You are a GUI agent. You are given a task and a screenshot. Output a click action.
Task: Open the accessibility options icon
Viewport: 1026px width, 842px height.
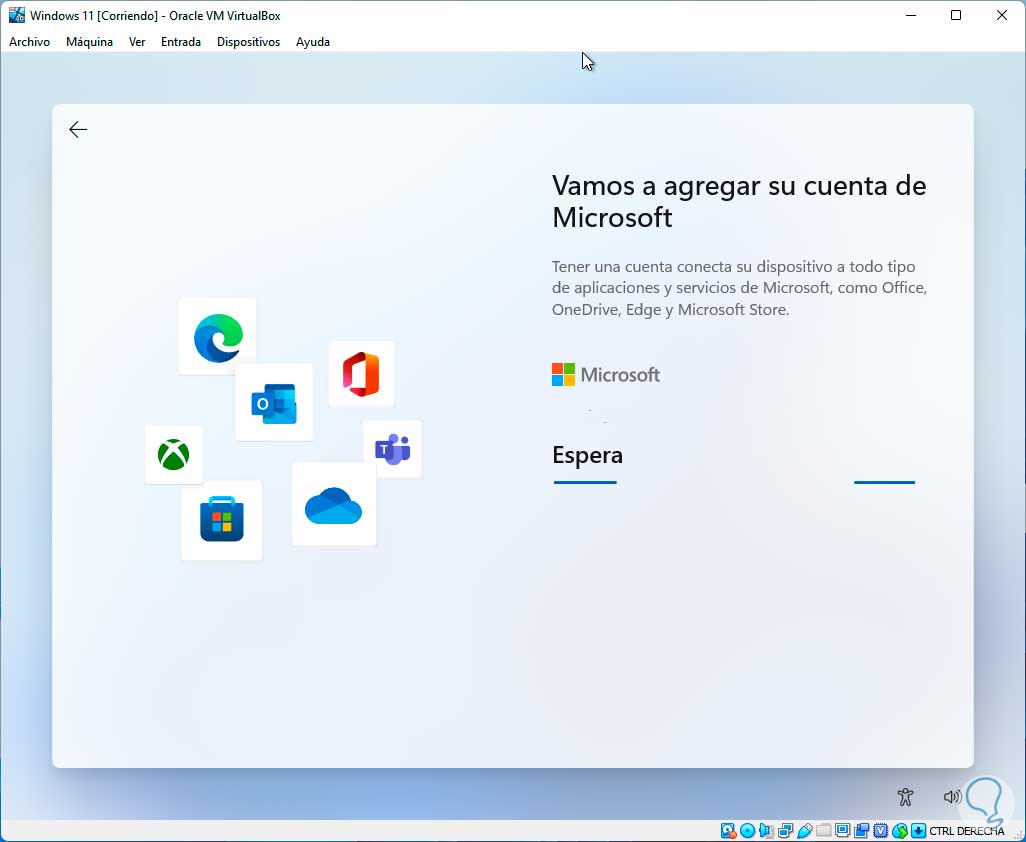pyautogui.click(x=906, y=796)
